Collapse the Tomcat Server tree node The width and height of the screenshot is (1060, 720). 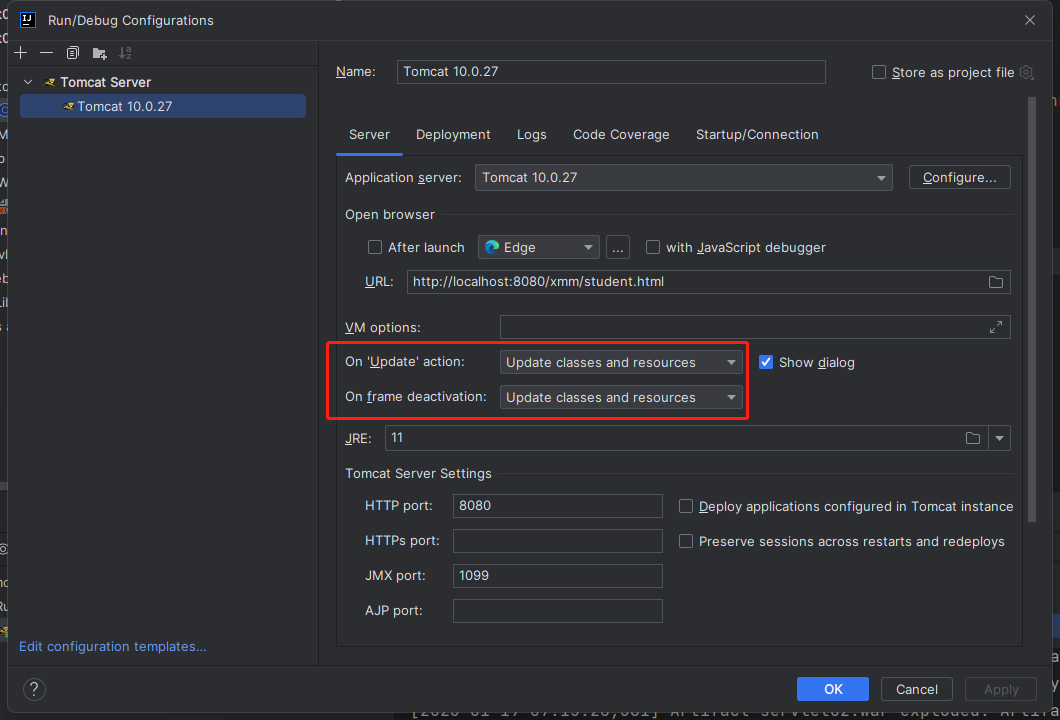(28, 82)
